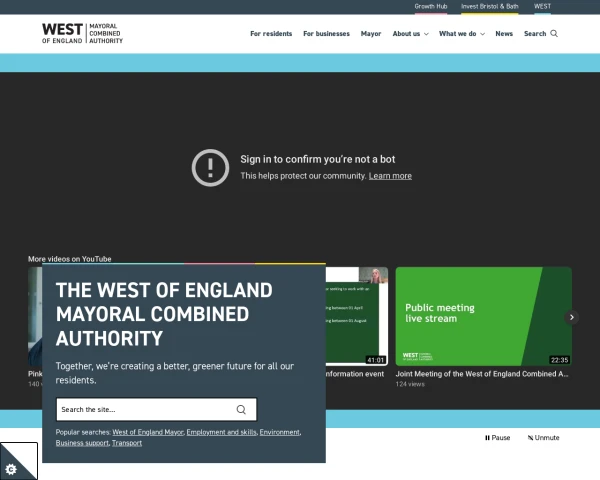Visit Invest Bristol & Bath link
Viewport: 600px width, 480px height.
489,7
